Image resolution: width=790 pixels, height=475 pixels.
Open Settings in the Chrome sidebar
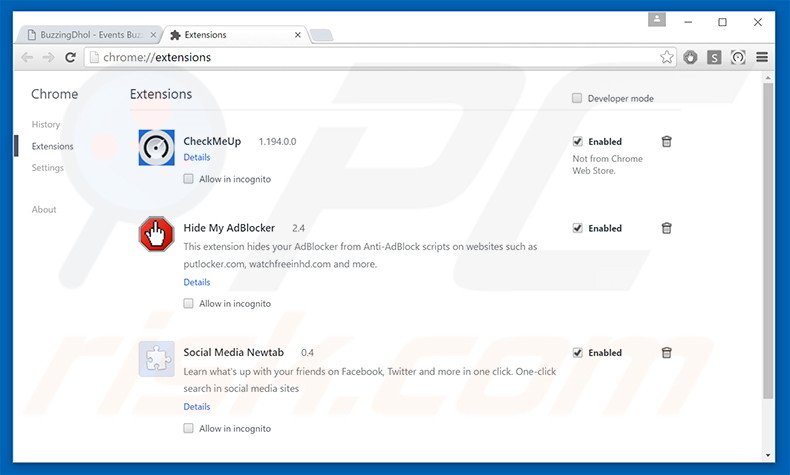(48, 168)
